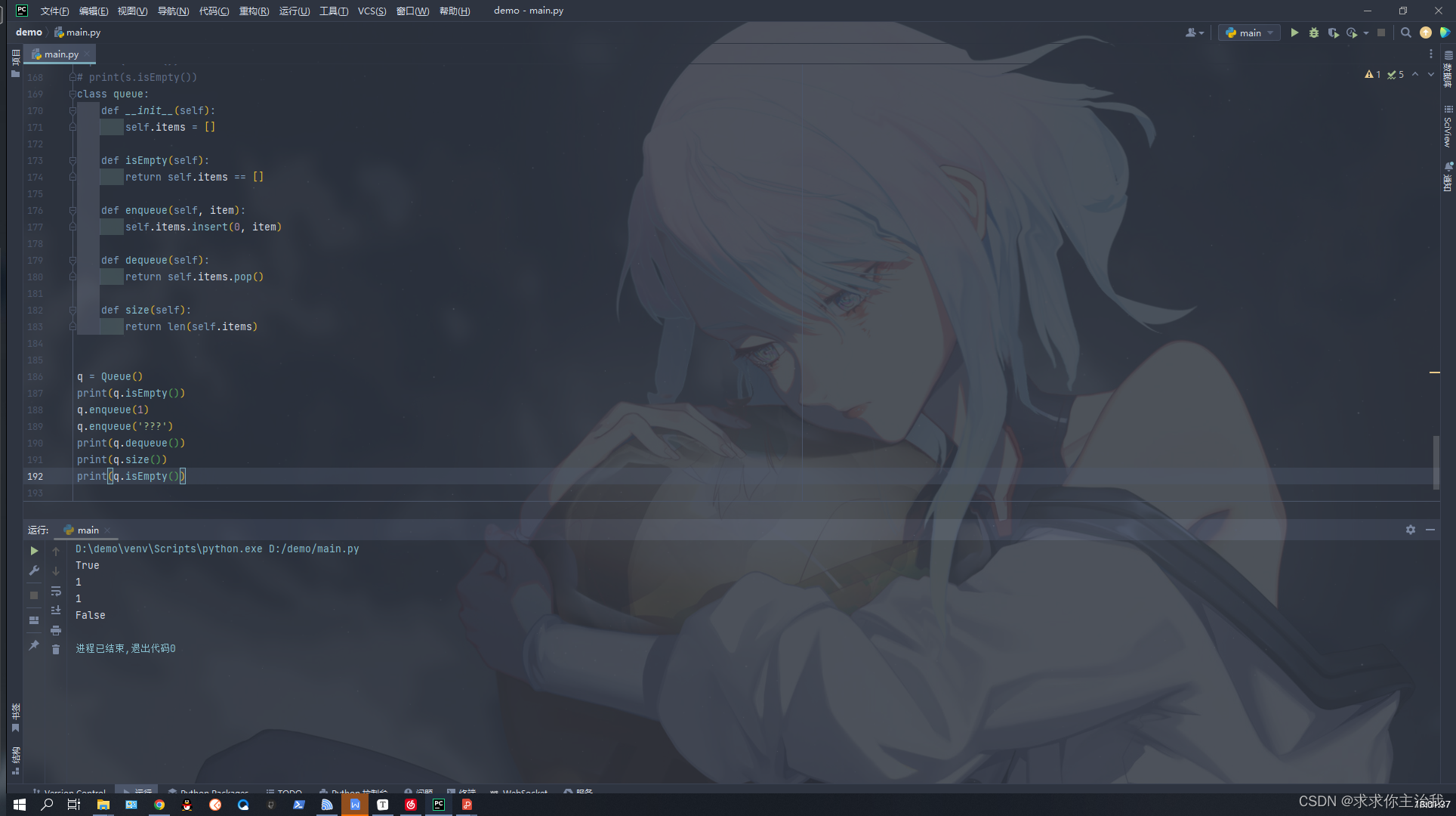Image resolution: width=1456 pixels, height=816 pixels.
Task: Run main with coverage via the shield icon
Action: point(1333,32)
